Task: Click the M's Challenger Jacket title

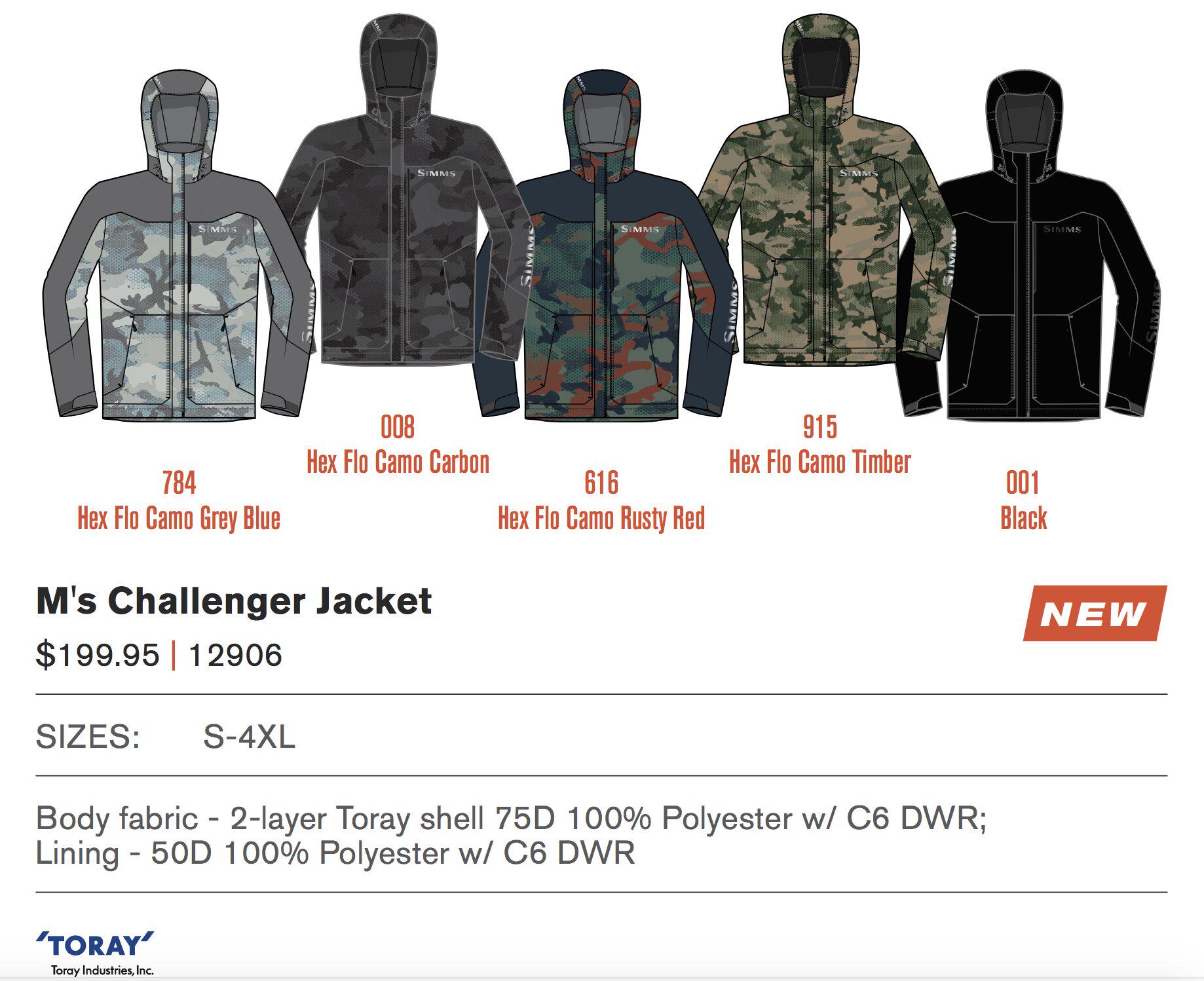Action: [x=234, y=601]
